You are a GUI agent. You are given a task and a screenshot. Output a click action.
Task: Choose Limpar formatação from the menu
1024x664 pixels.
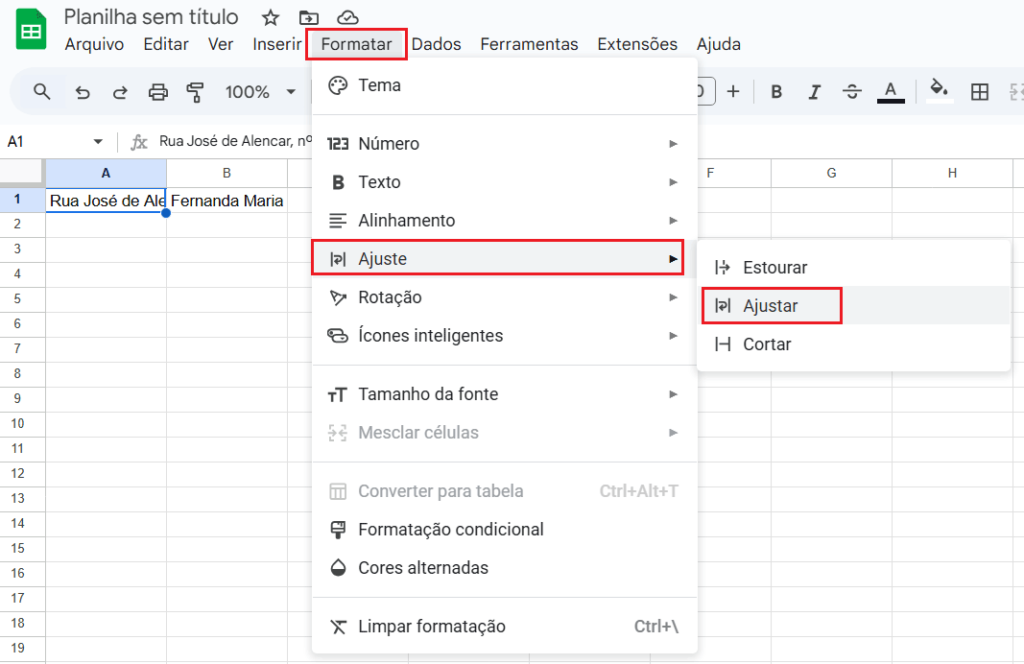tap(429, 627)
